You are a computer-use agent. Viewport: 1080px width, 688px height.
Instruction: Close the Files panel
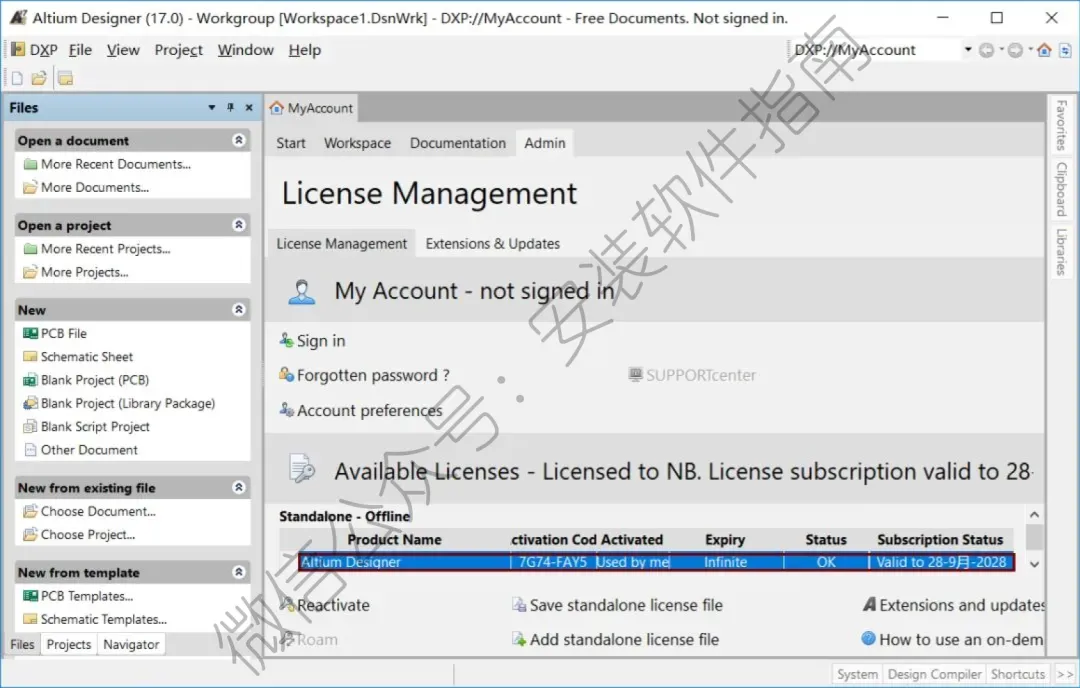click(x=249, y=107)
